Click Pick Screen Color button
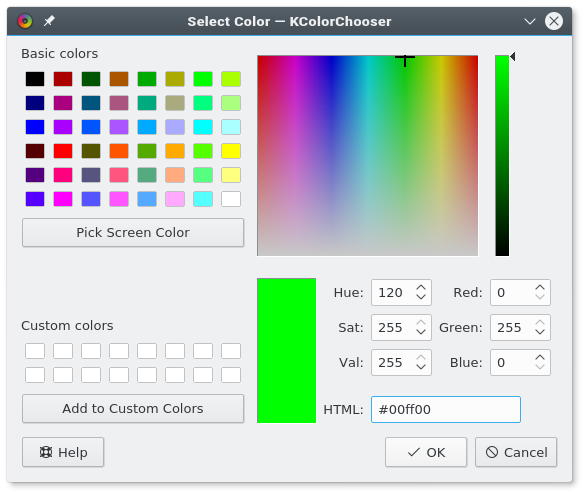This screenshot has height=495, width=585. [x=133, y=232]
